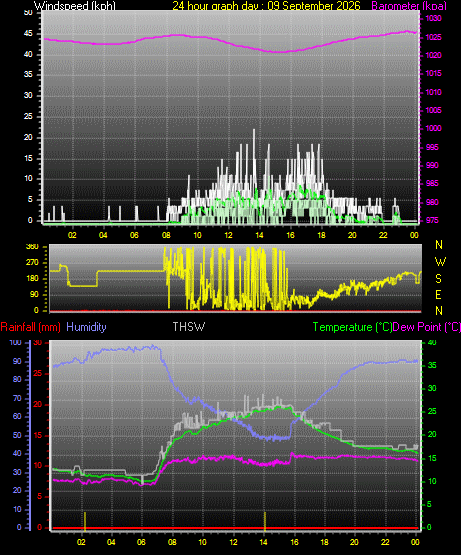Click the 24 hour graph day title

coord(266,6)
